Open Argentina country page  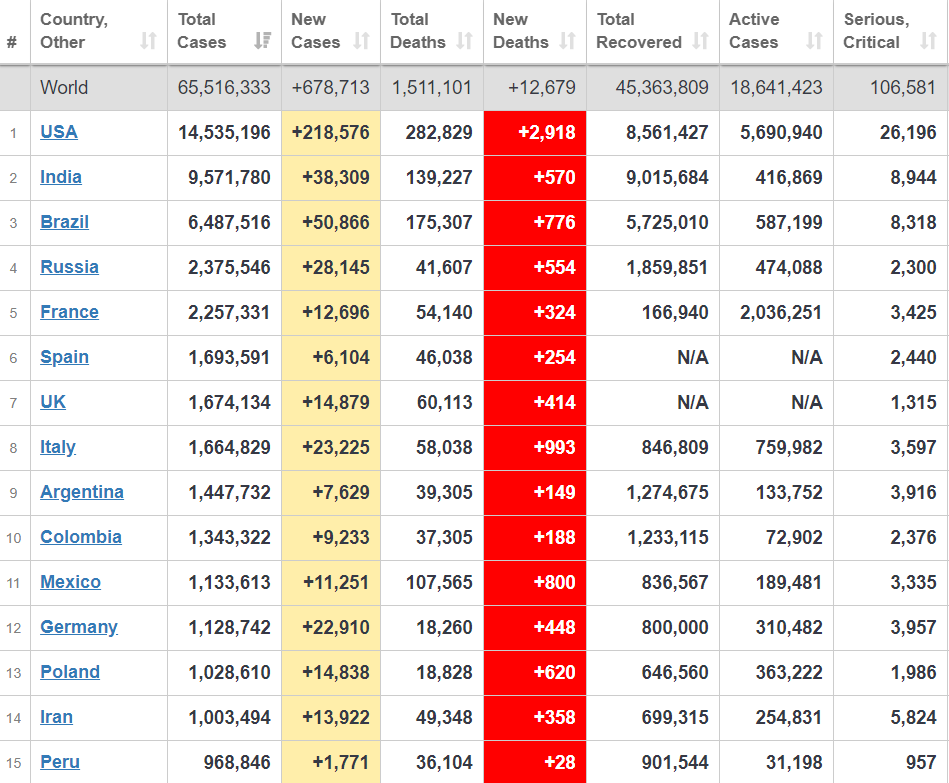82,492
